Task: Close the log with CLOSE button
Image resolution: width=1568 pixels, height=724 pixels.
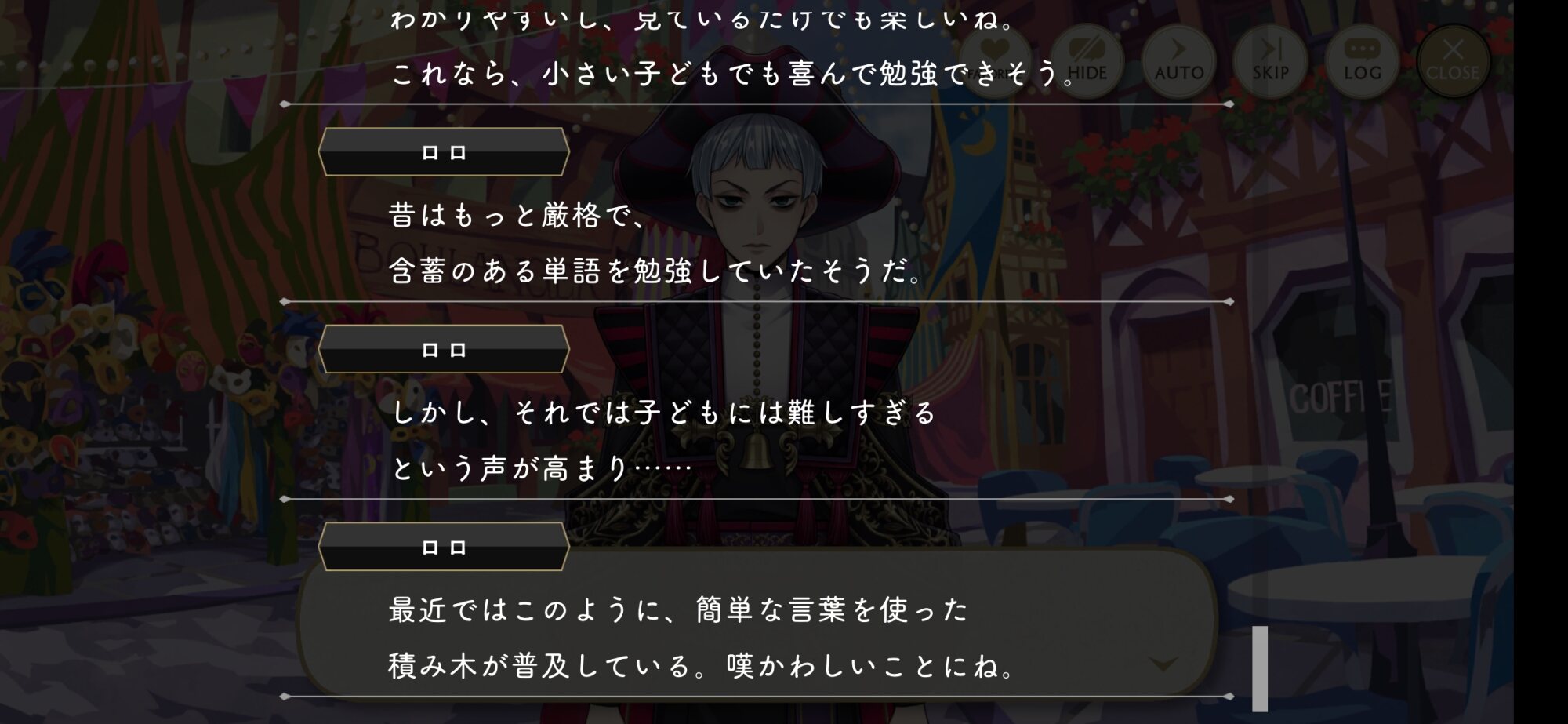Action: coord(1453,61)
